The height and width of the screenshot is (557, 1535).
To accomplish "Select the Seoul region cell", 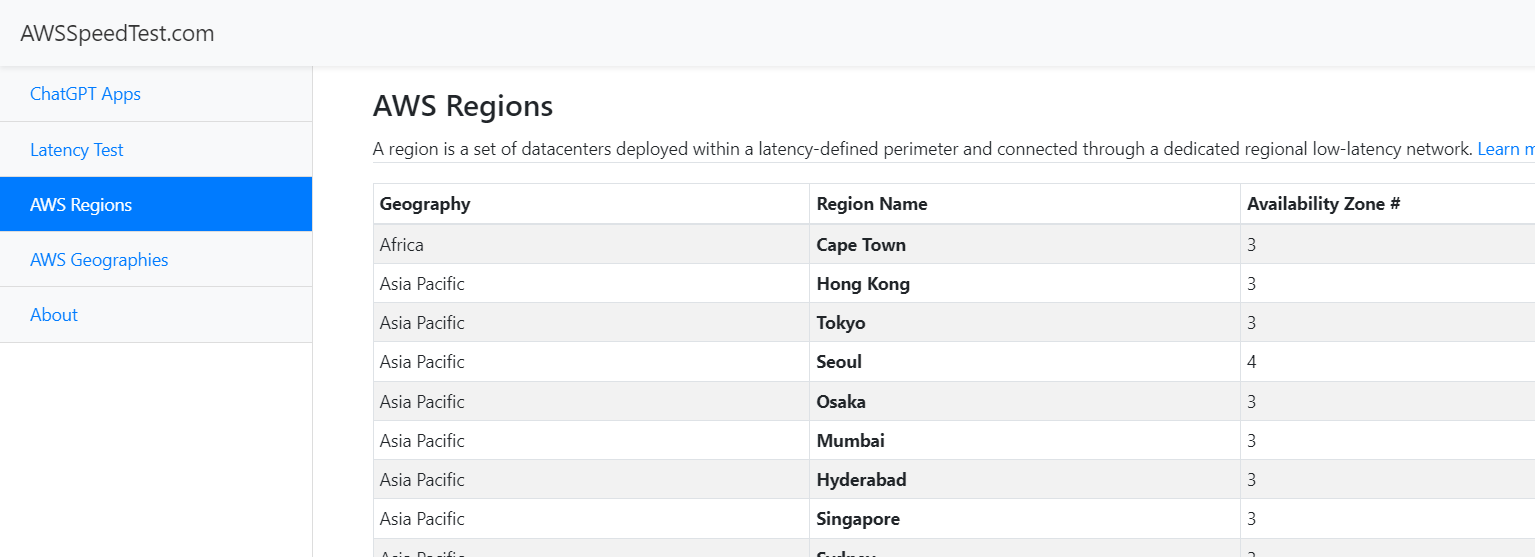I will tap(839, 362).
